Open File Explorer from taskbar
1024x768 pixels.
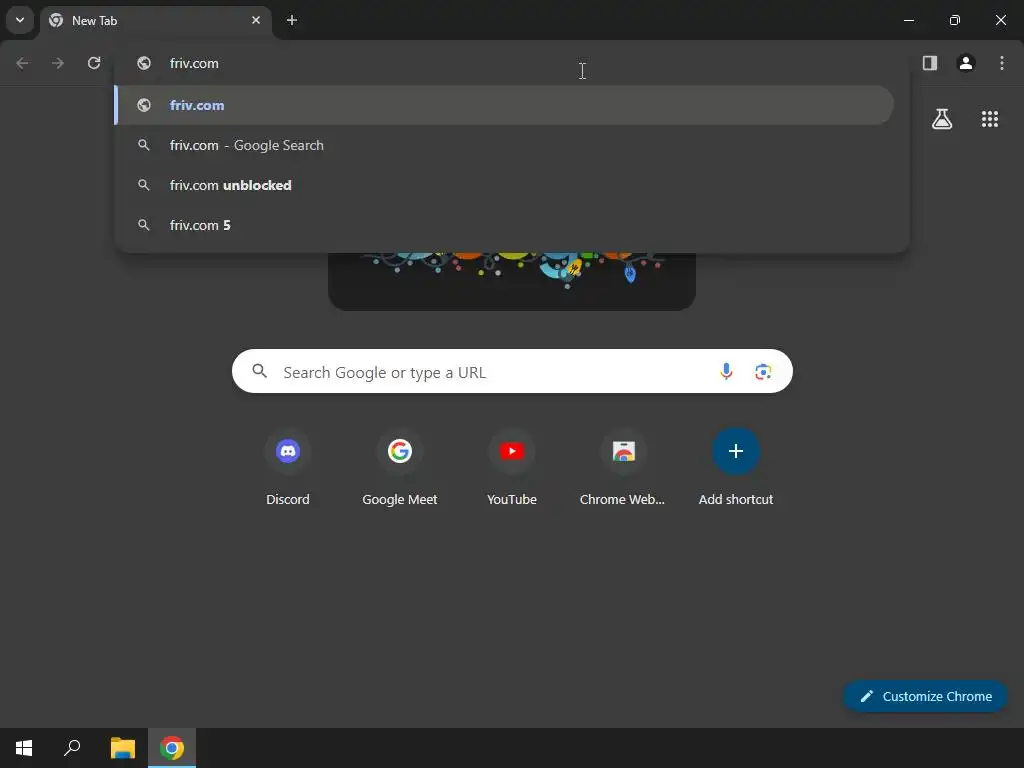point(122,748)
